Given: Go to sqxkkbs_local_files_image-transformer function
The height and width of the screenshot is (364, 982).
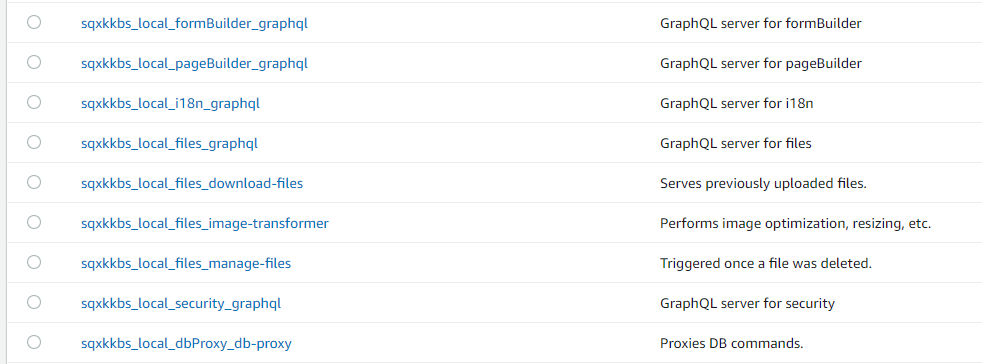Looking at the screenshot, I should pyautogui.click(x=205, y=224).
